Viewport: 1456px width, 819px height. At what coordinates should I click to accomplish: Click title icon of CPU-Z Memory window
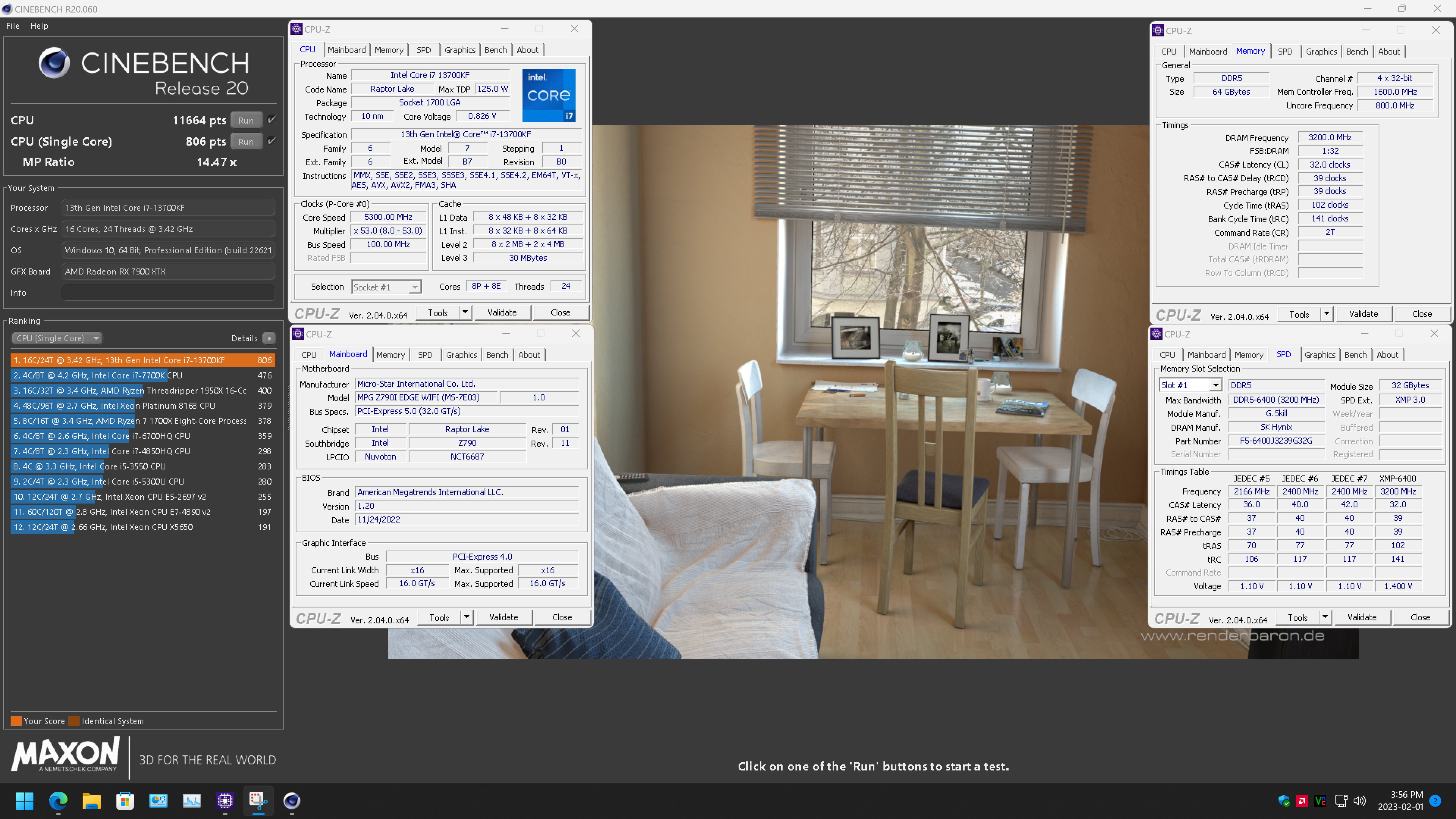pyautogui.click(x=1158, y=30)
